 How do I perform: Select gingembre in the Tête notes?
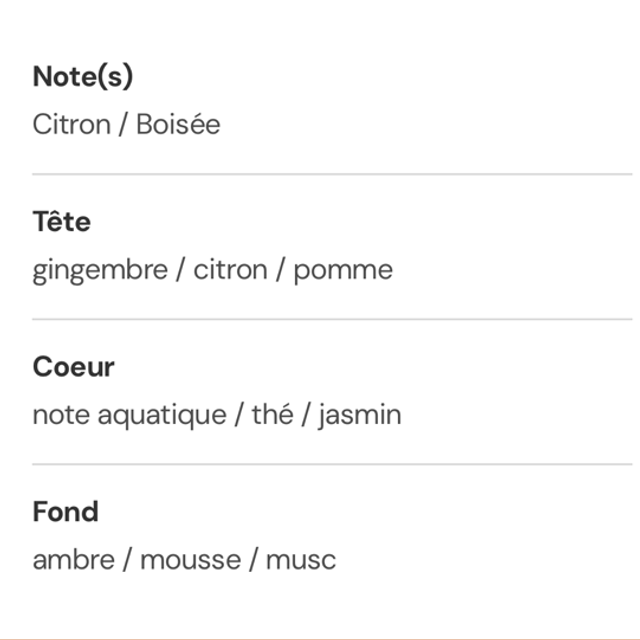pos(100,270)
